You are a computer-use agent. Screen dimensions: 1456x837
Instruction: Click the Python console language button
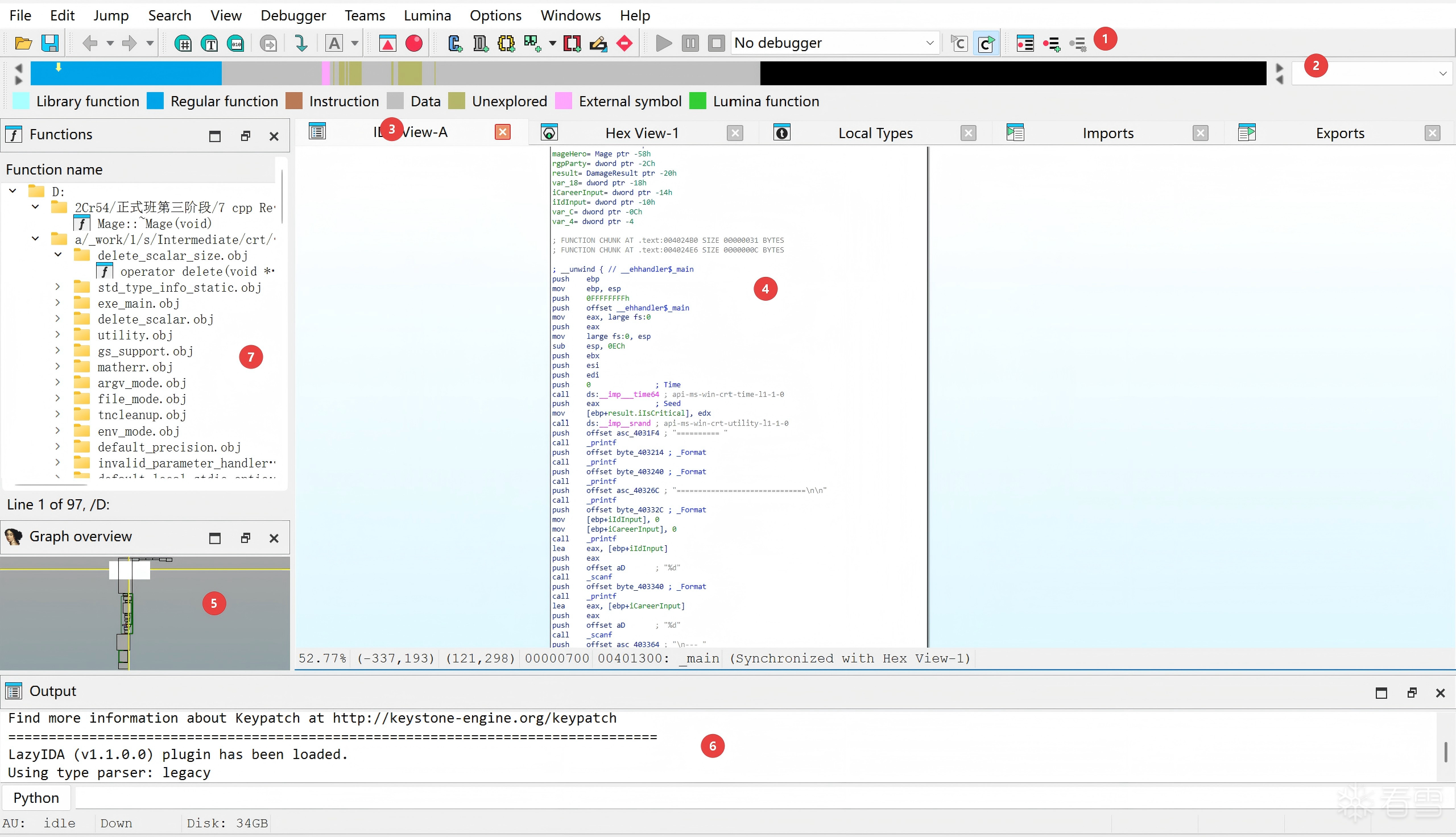36,798
